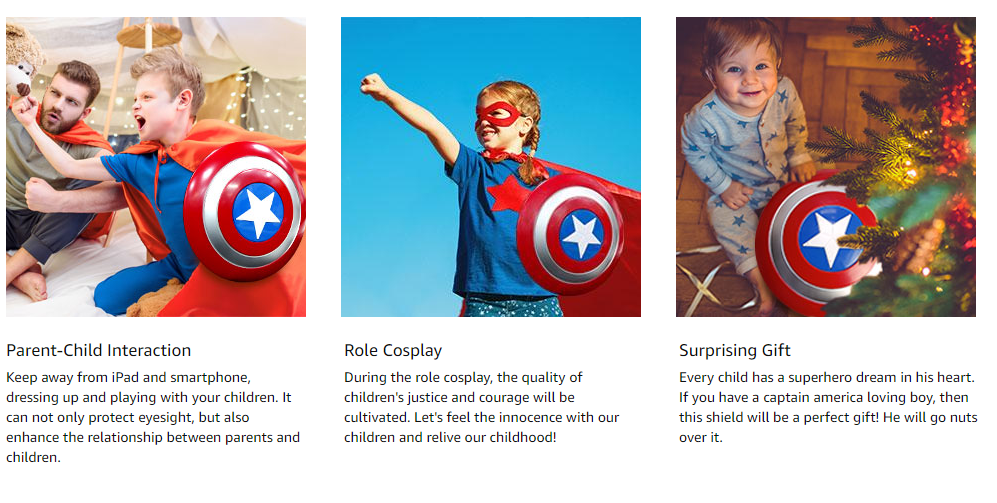Image resolution: width=997 pixels, height=503 pixels.
Task: Click the 'Parent-Child Interaction' heading
Action: [x=98, y=350]
